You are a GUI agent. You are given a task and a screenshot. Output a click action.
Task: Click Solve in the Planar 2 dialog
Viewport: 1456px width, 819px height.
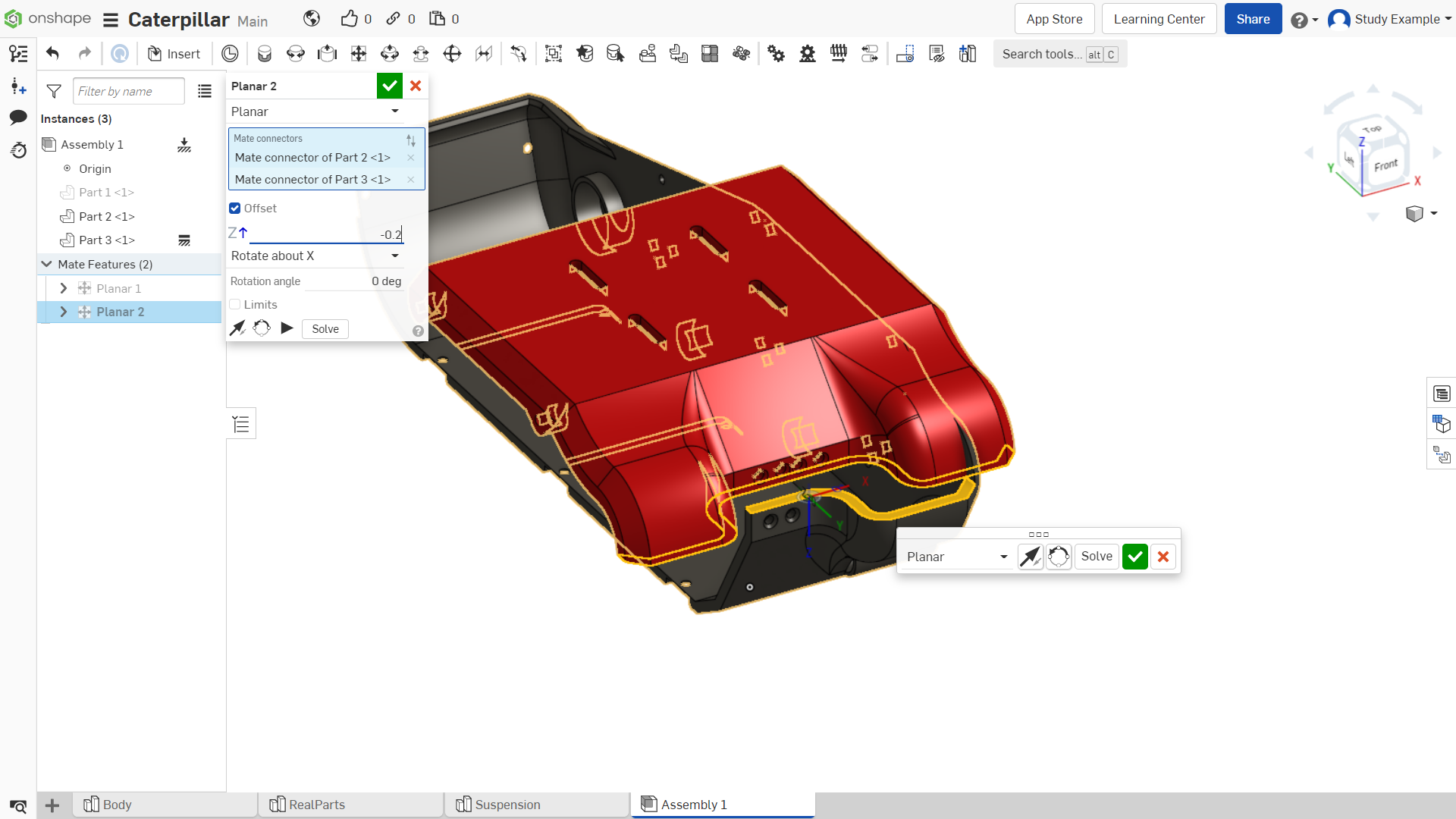point(325,329)
